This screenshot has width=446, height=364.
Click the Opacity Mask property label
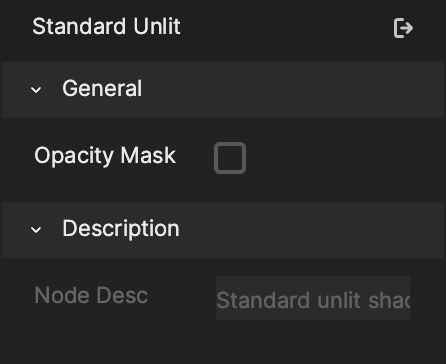(105, 156)
